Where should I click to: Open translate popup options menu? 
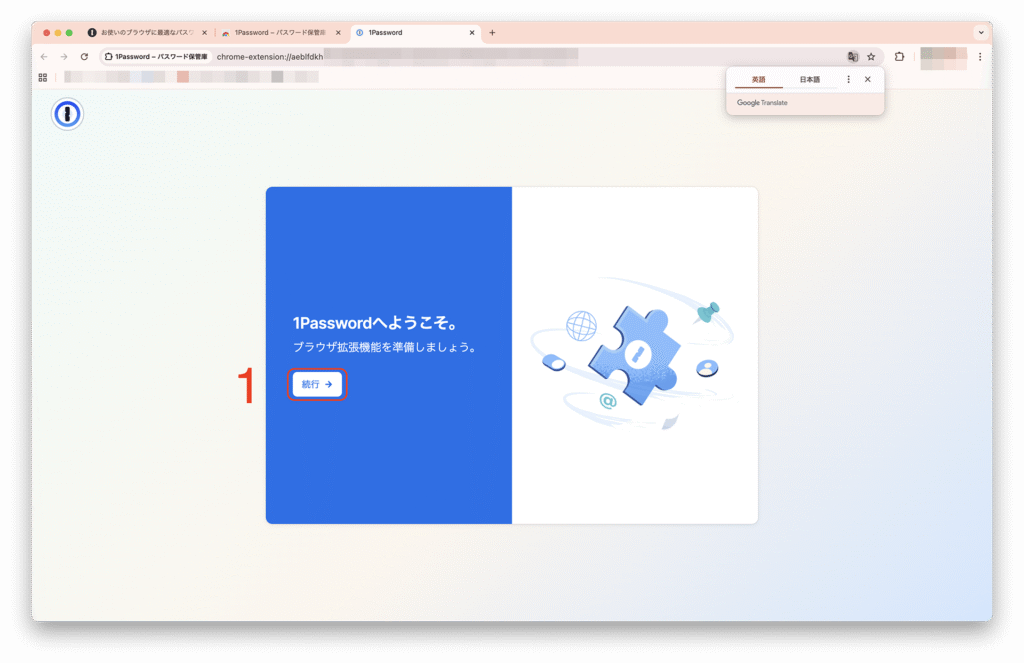pyautogui.click(x=848, y=80)
